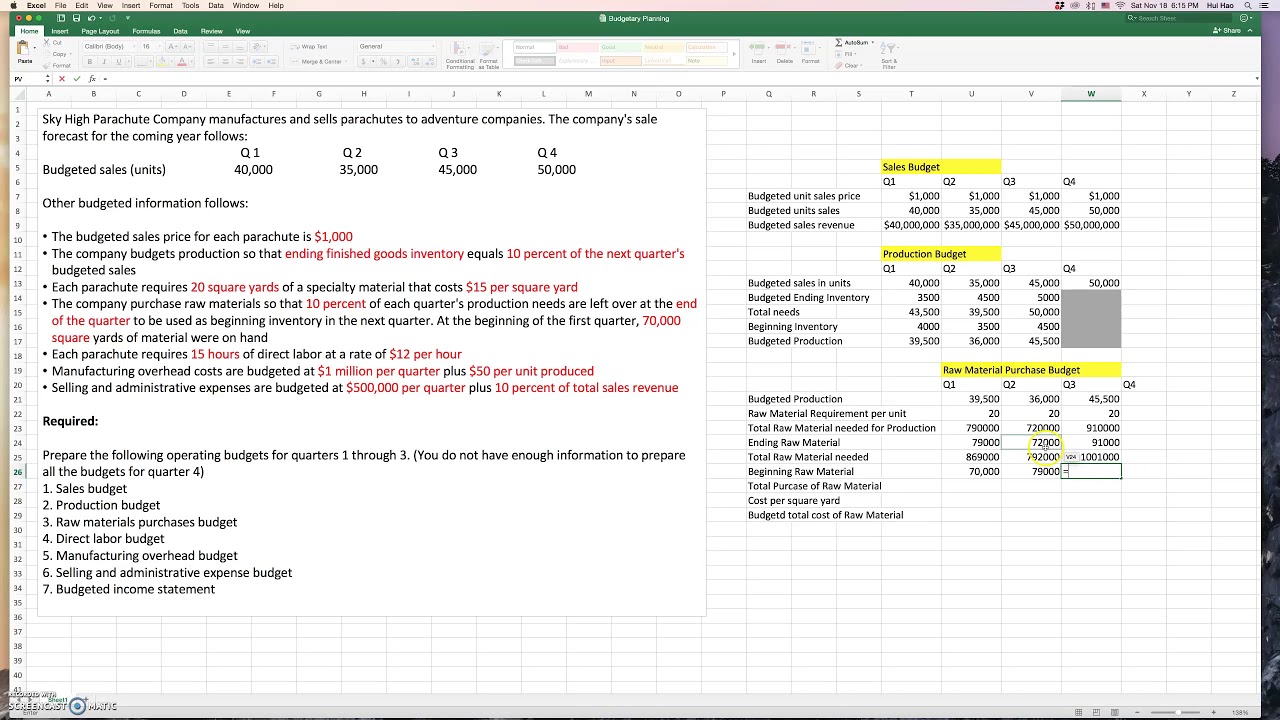Decrease the font size with the smaller A icon
Screen dimensions: 1280x720
click(x=187, y=46)
